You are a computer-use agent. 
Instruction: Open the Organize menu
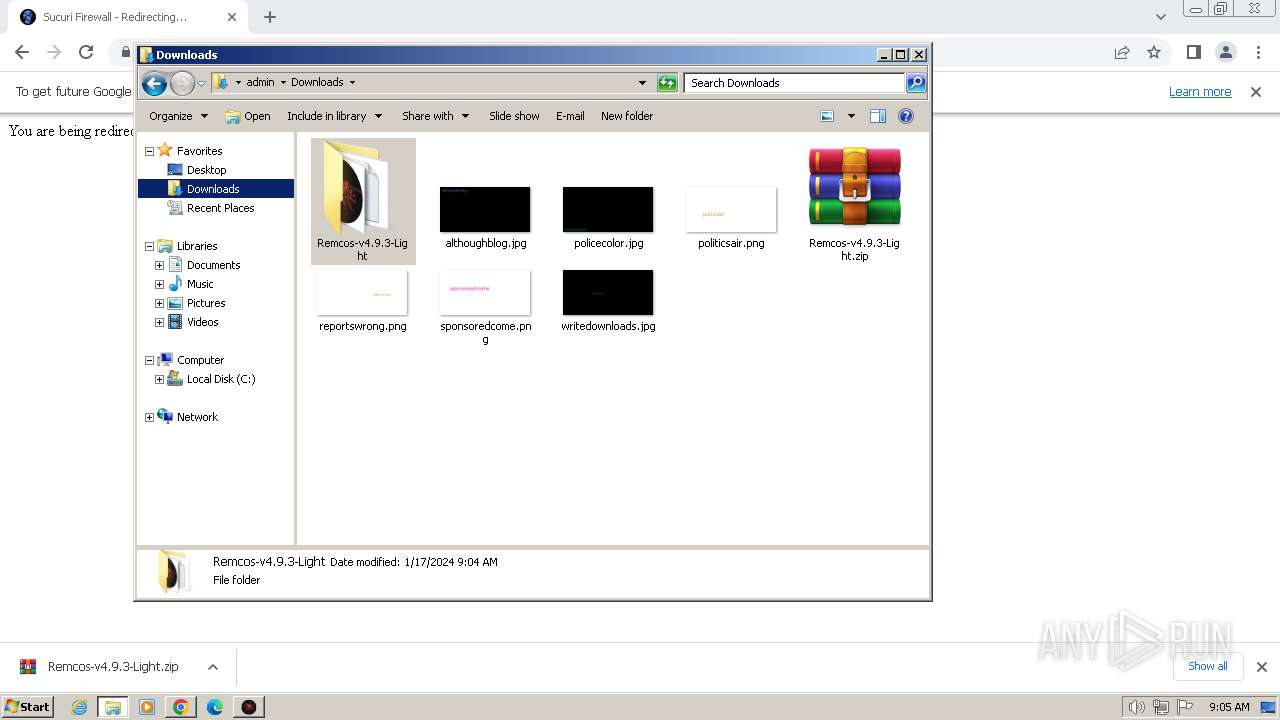[178, 116]
